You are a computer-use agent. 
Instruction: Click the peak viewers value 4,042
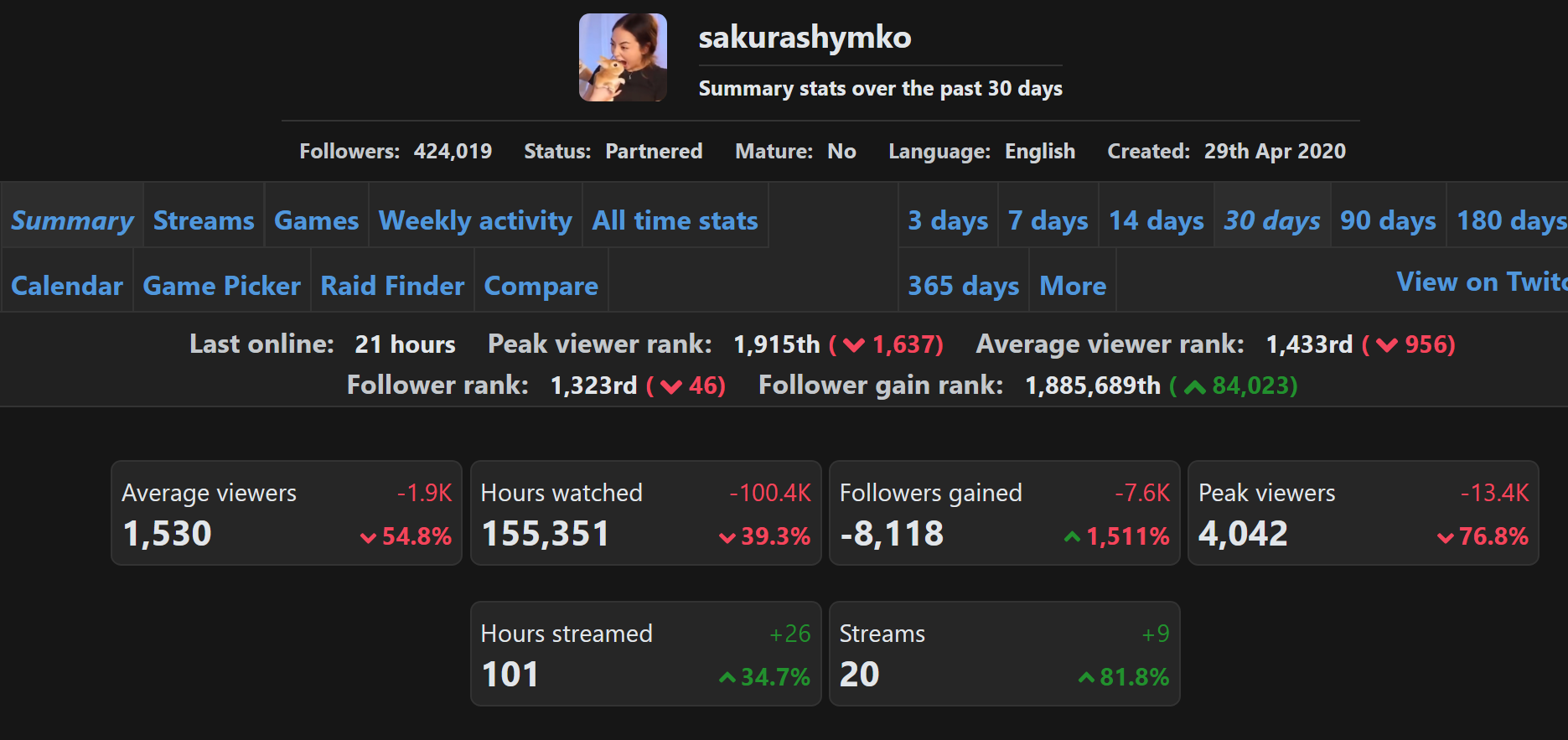(x=1243, y=534)
